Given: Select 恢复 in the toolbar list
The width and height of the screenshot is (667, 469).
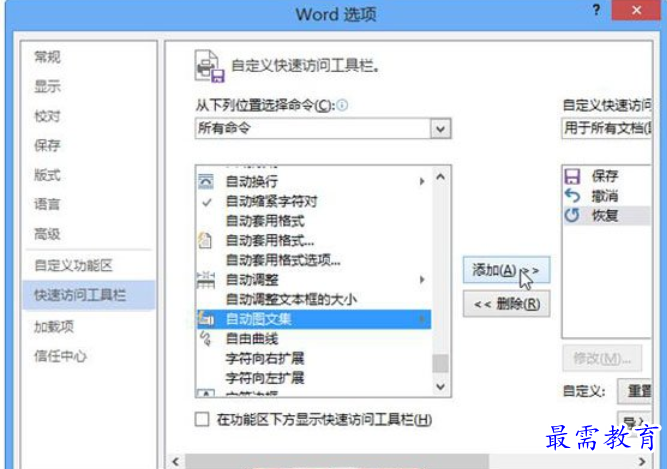Looking at the screenshot, I should point(607,215).
